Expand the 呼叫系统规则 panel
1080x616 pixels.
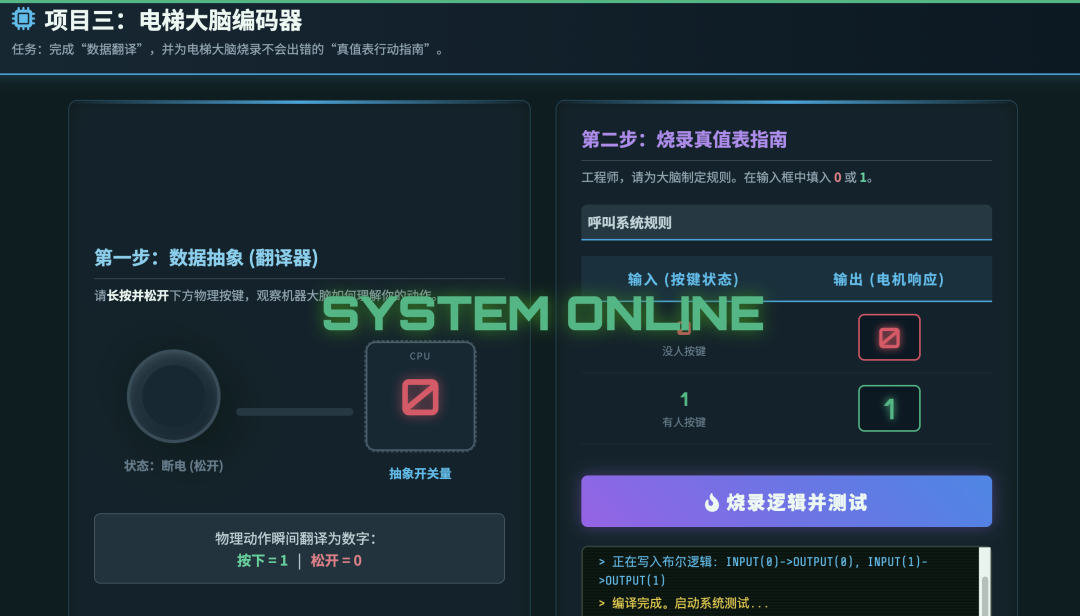click(x=786, y=222)
